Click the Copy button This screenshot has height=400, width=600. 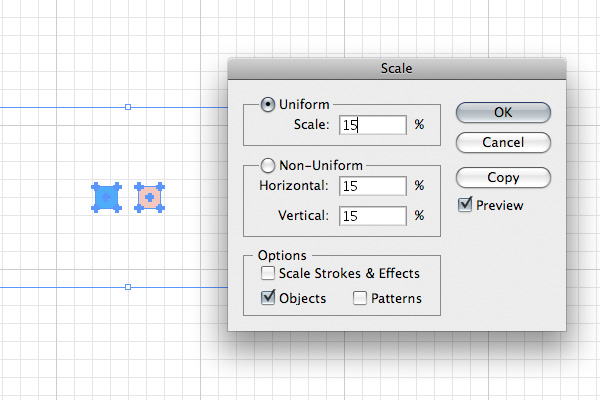point(503,178)
